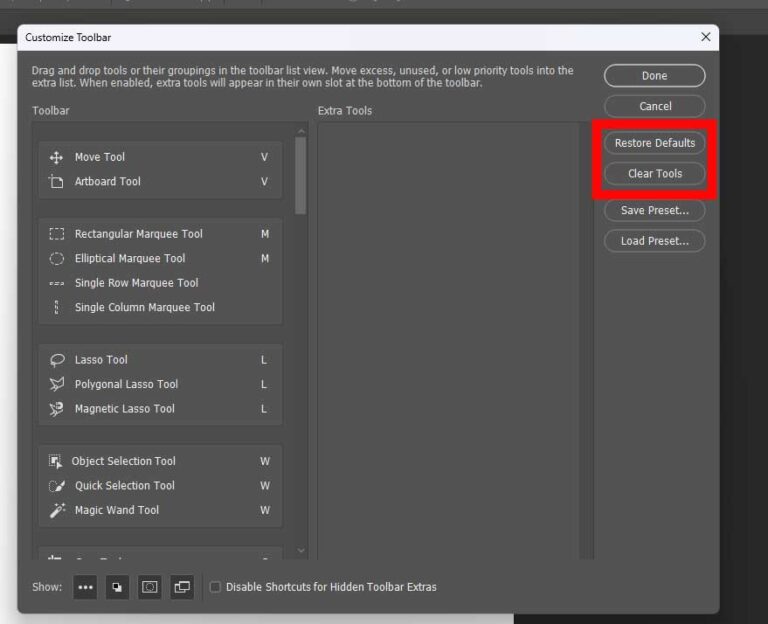Screen dimensions: 768x624
Task: Select Object Selection Tool label
Action: (123, 461)
